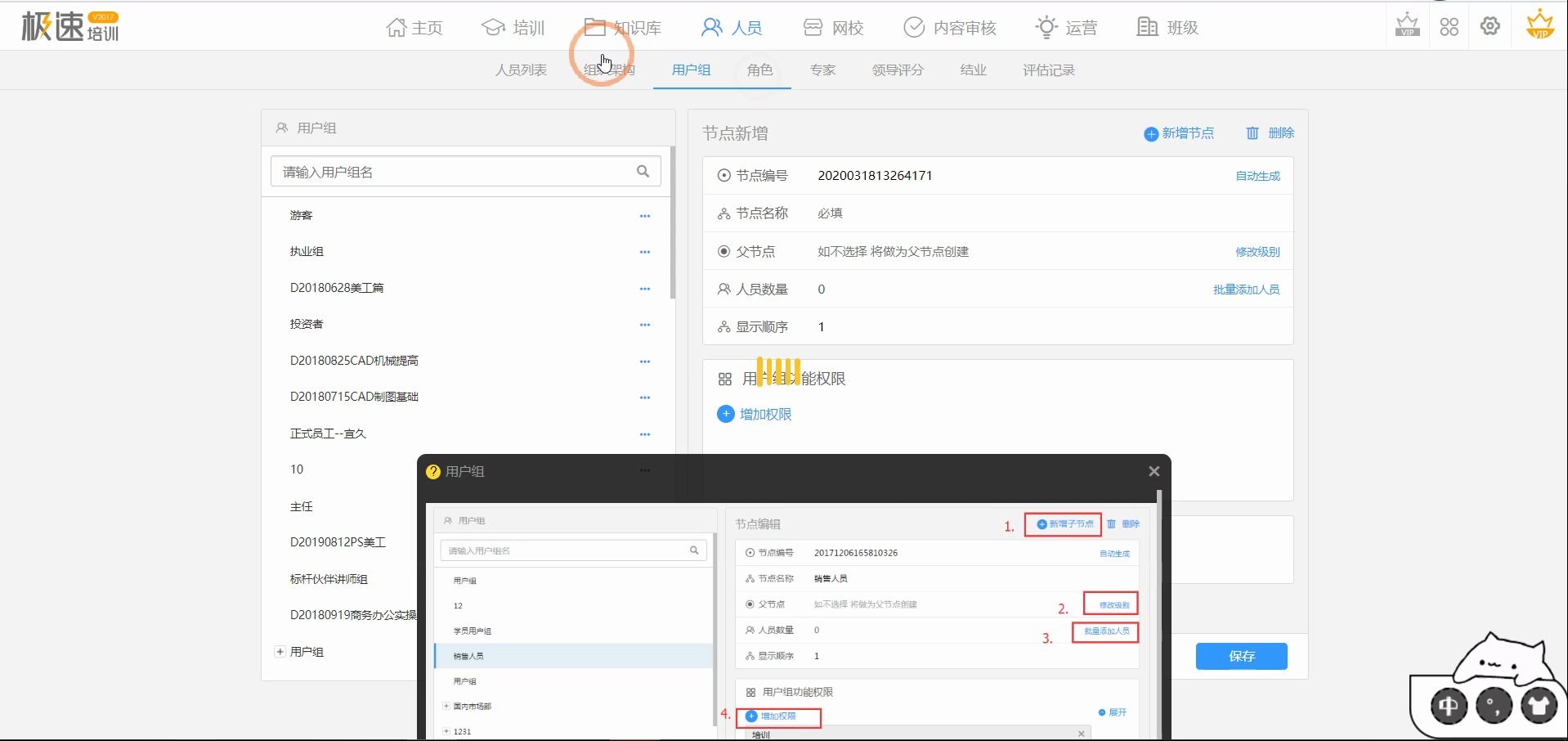Click the 请输入用户组名 input field

pyautogui.click(x=450, y=171)
